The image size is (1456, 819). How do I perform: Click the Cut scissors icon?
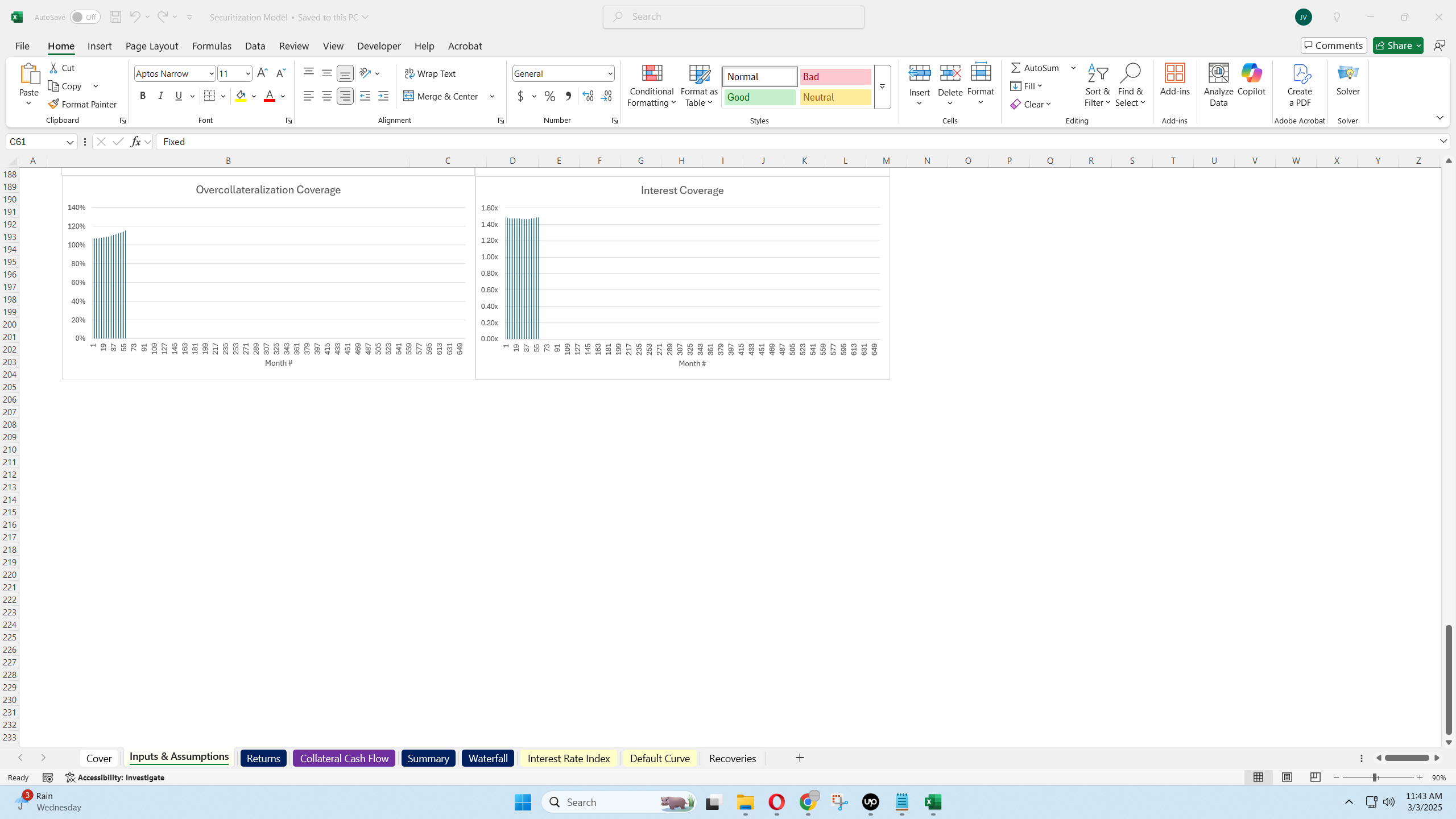tap(53, 68)
